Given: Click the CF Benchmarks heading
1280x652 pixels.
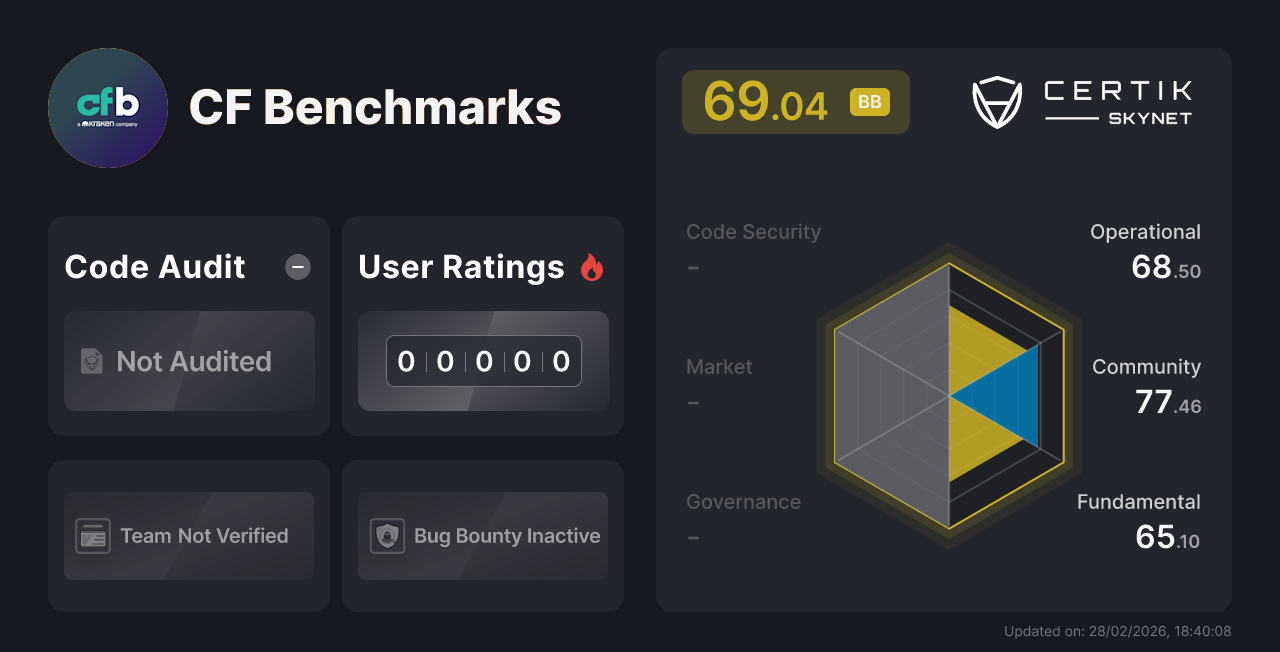Looking at the screenshot, I should pos(376,108).
